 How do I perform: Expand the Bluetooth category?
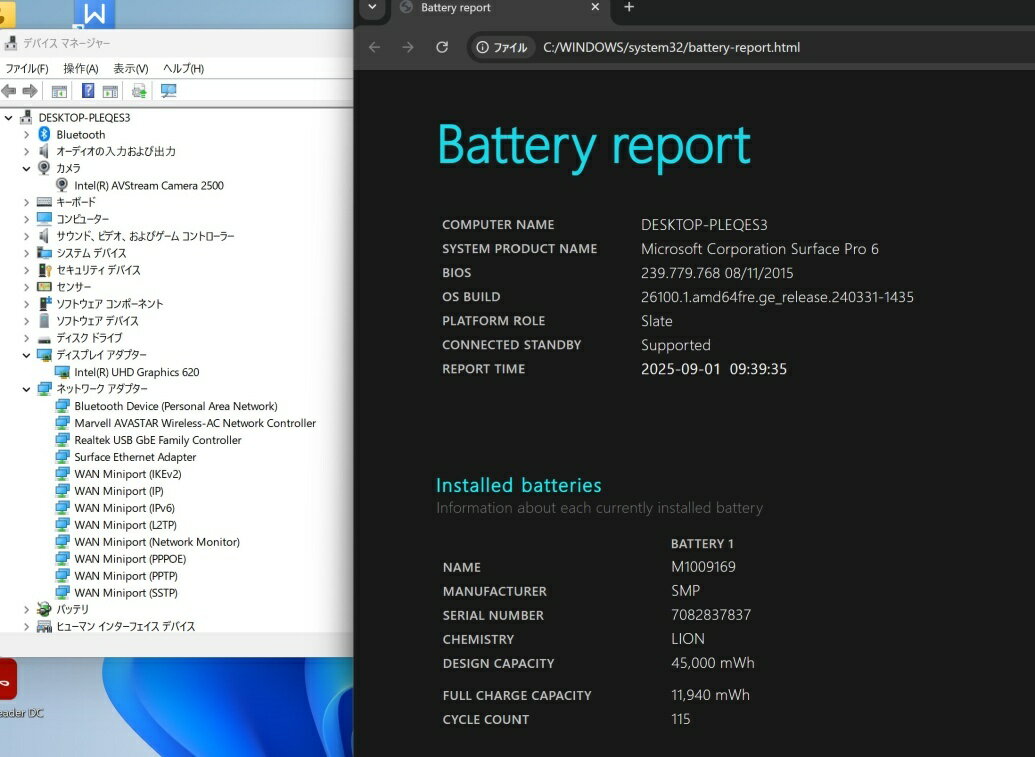pos(27,134)
